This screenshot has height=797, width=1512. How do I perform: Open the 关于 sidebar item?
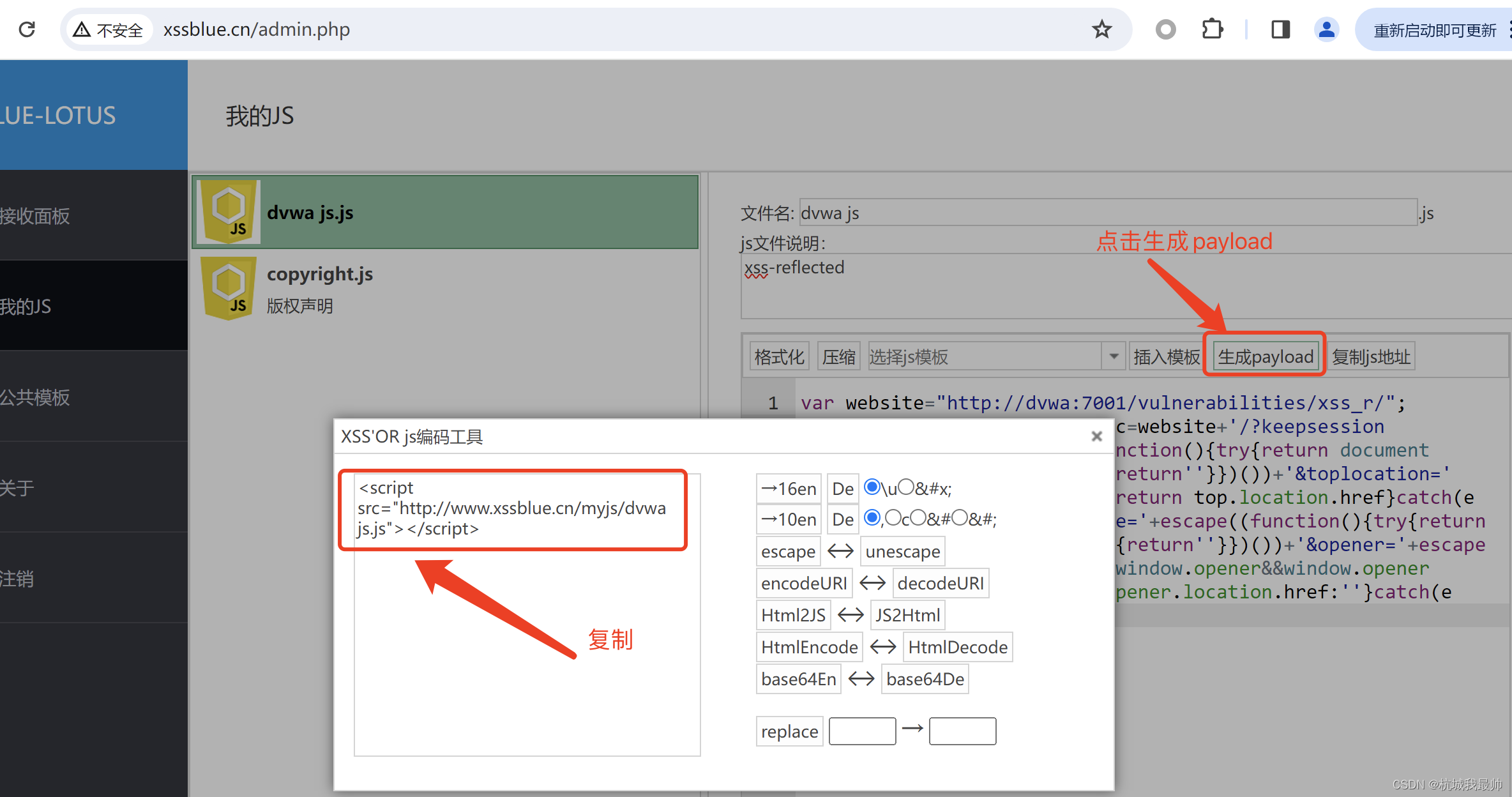point(93,488)
